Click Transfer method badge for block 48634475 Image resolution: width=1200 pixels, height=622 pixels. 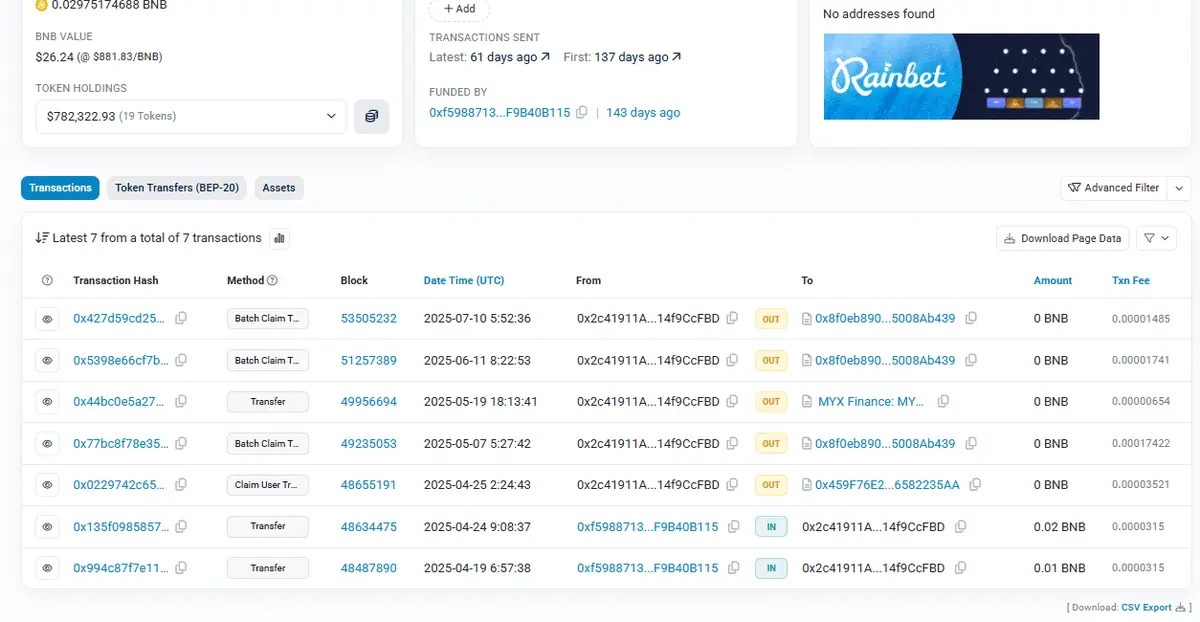click(x=268, y=526)
